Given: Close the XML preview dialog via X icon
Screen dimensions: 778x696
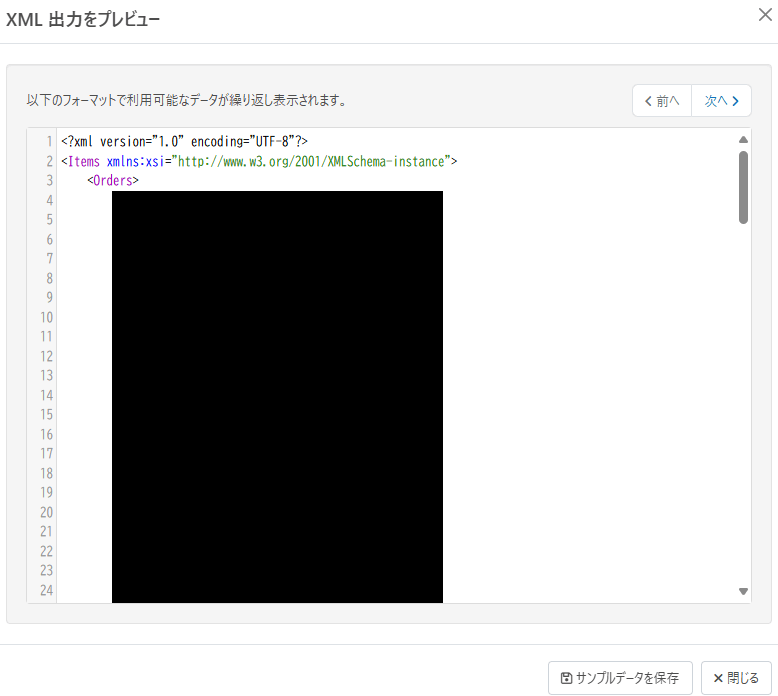Looking at the screenshot, I should (765, 15).
